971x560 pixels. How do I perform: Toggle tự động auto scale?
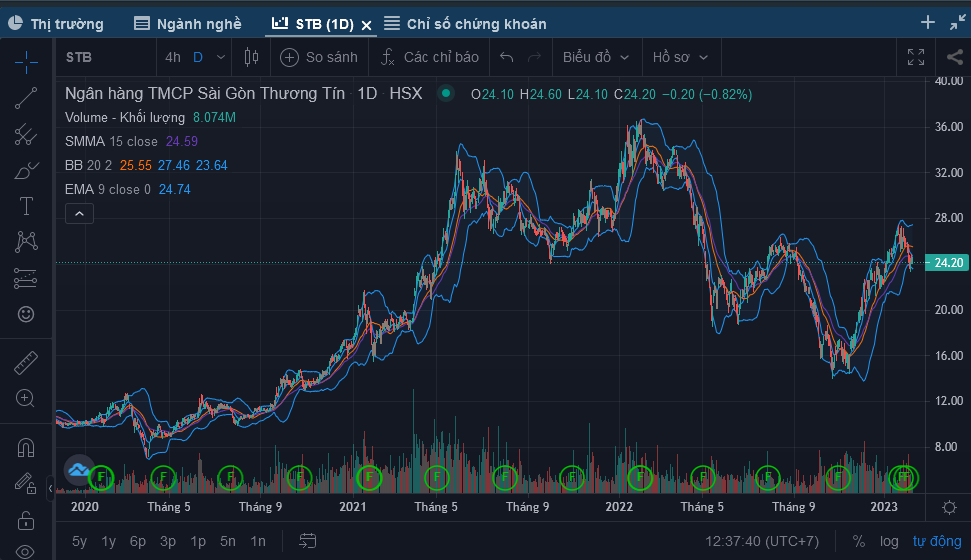(937, 541)
